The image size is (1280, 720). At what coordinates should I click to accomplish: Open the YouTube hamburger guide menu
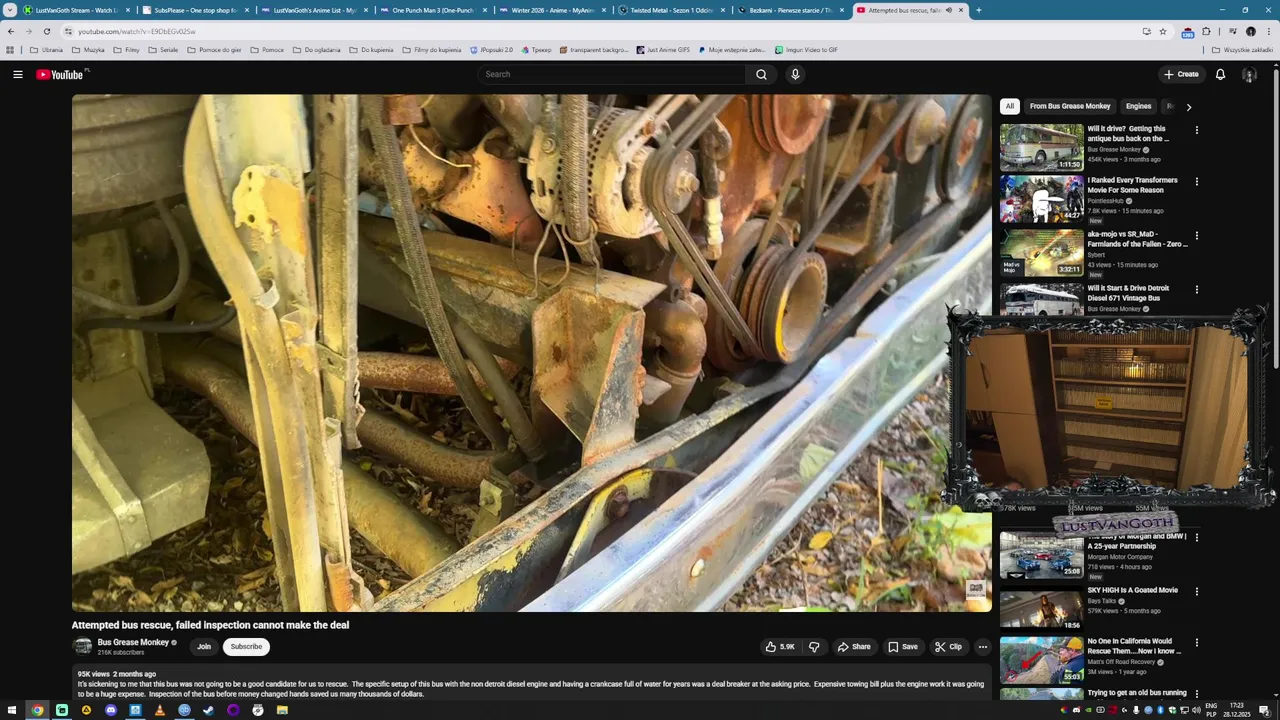click(x=17, y=74)
